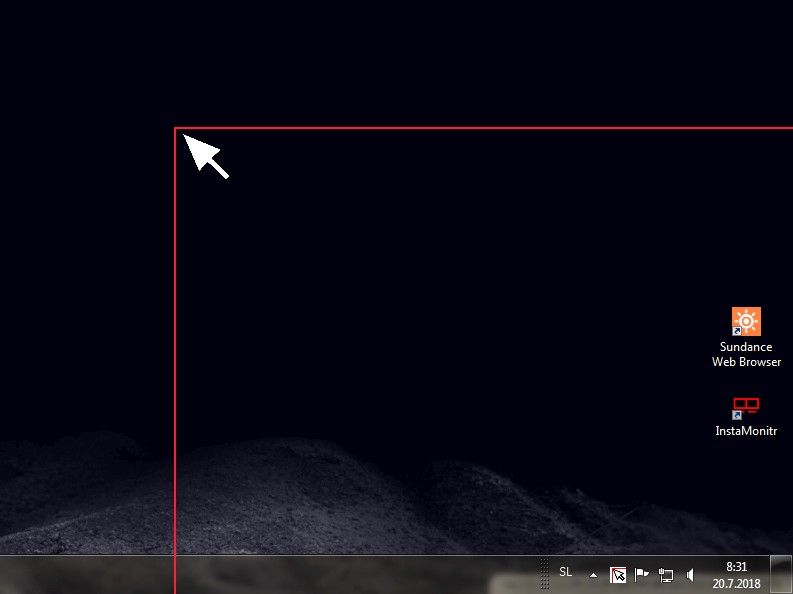Click the red rectangle's top edge line

pos(480,128)
